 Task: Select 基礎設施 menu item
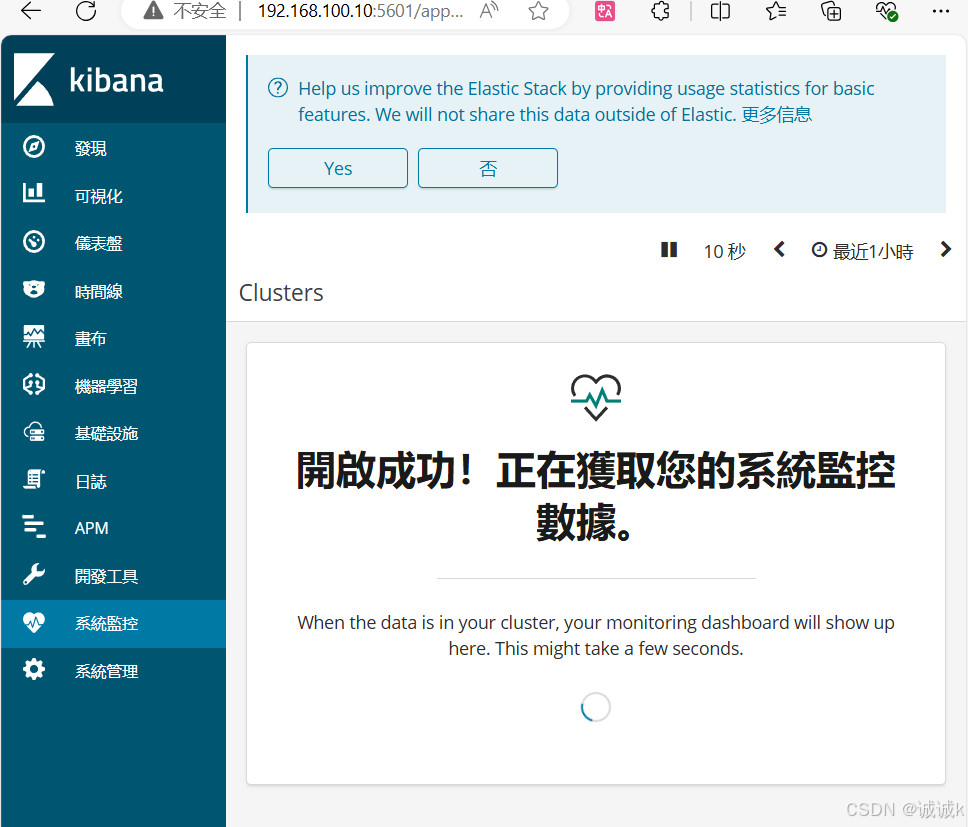106,433
